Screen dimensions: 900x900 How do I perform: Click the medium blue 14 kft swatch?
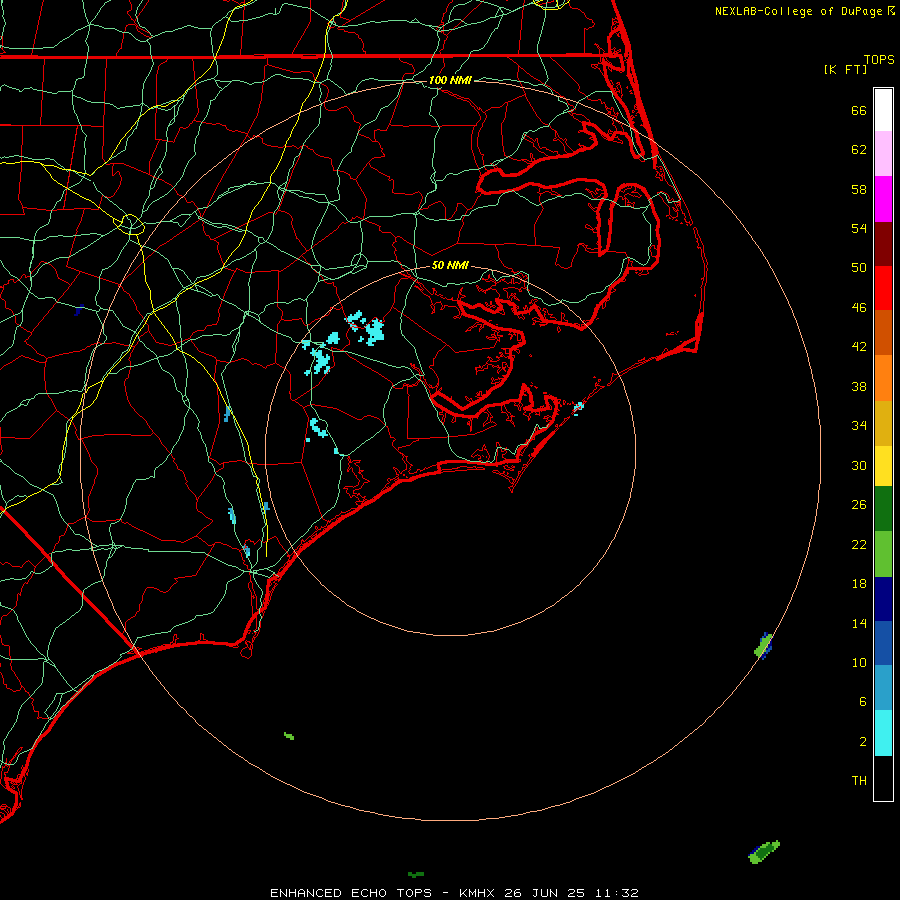click(883, 643)
